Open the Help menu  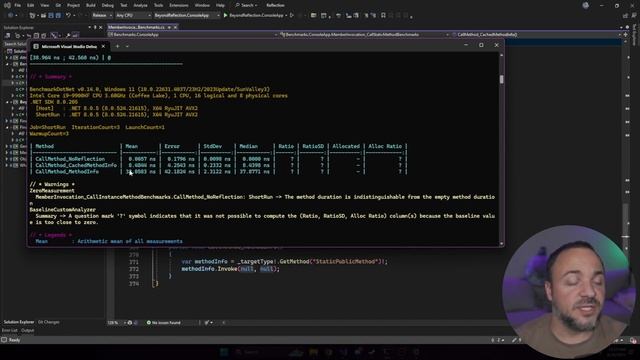220,5
